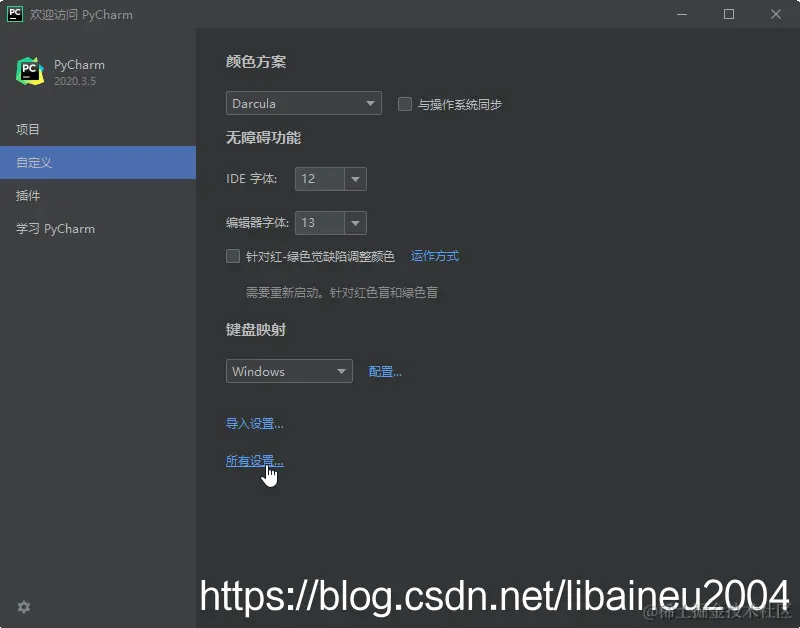Maximize the PyCharm welcome window
This screenshot has width=800, height=628.
pos(729,14)
